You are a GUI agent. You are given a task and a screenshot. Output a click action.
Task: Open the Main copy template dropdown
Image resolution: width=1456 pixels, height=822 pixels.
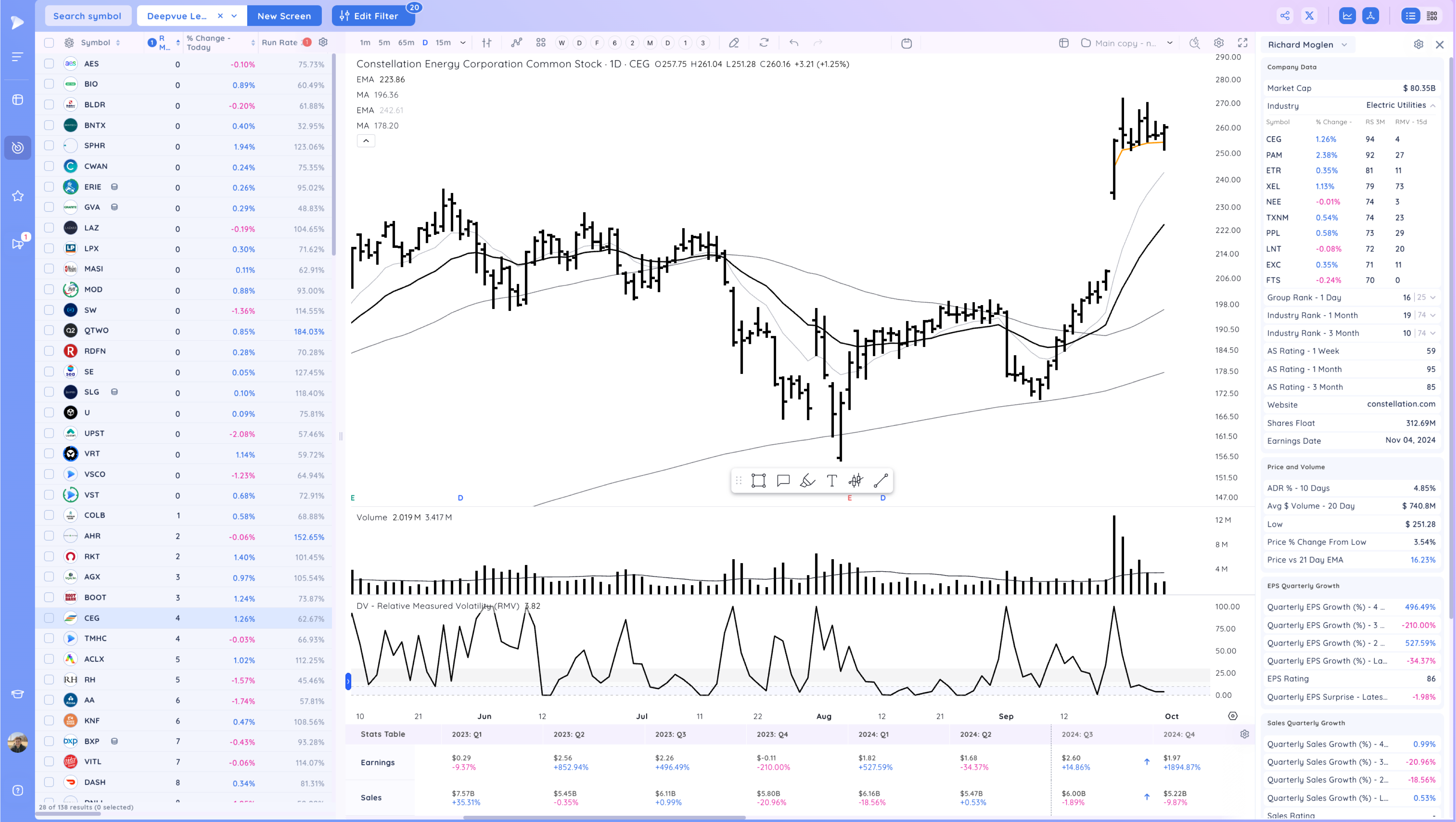1170,43
